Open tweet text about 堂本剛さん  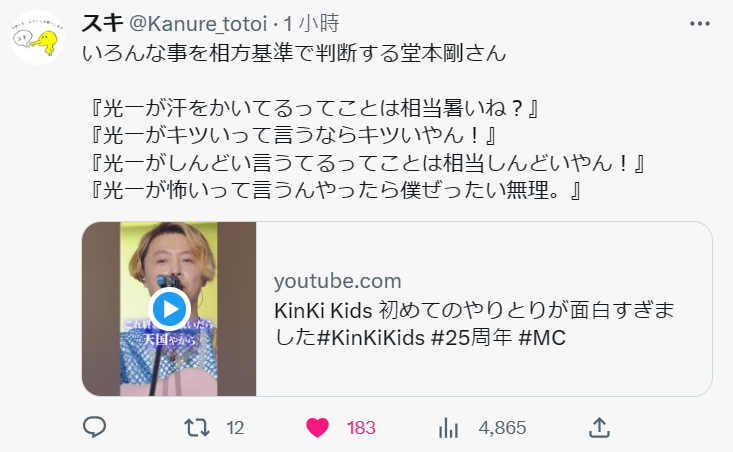(x=294, y=53)
